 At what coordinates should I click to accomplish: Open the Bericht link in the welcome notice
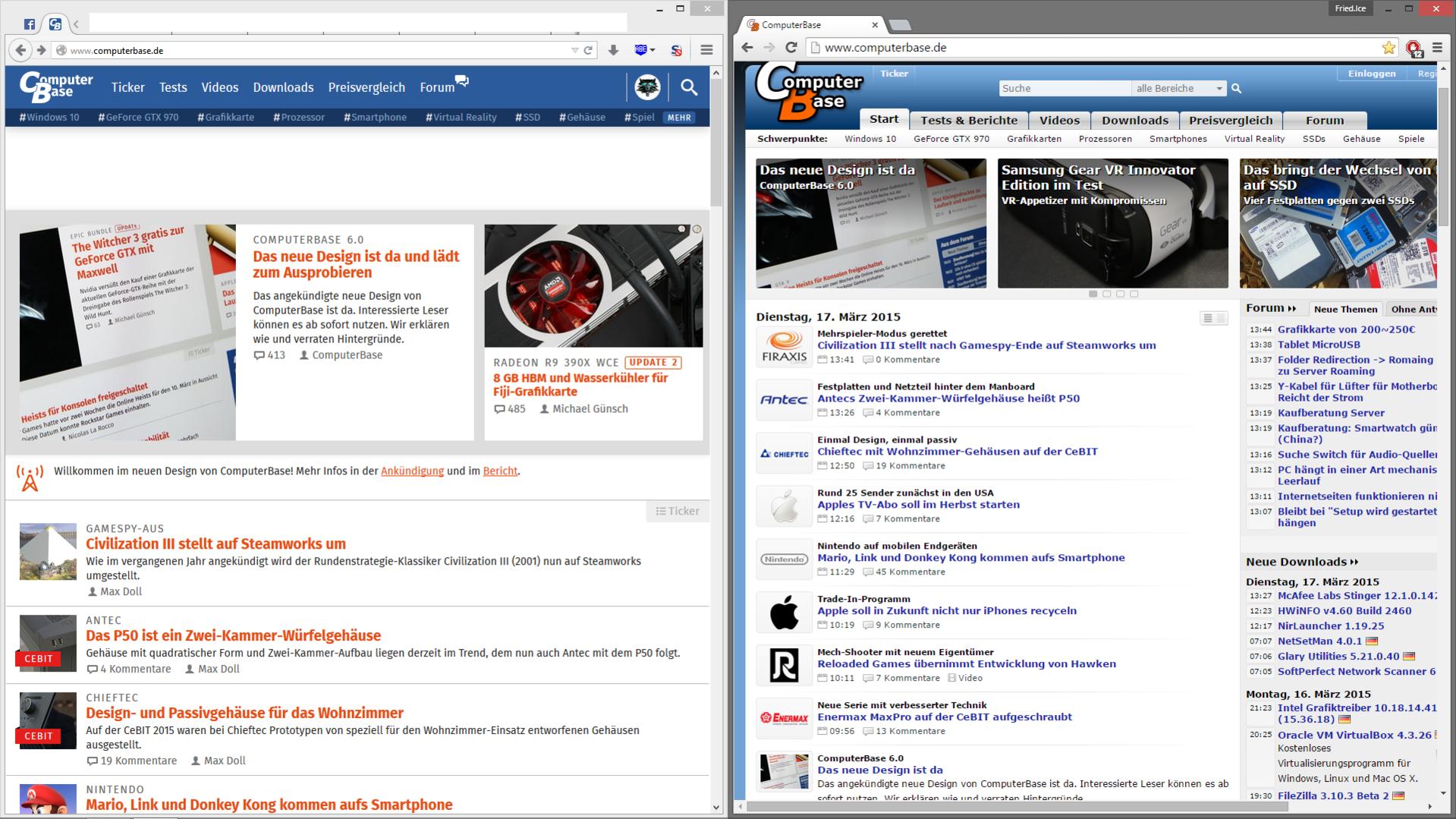tap(500, 471)
